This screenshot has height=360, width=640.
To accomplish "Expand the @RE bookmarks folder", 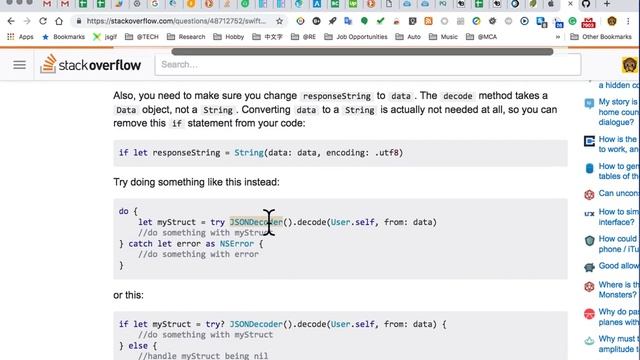I will [303, 37].
